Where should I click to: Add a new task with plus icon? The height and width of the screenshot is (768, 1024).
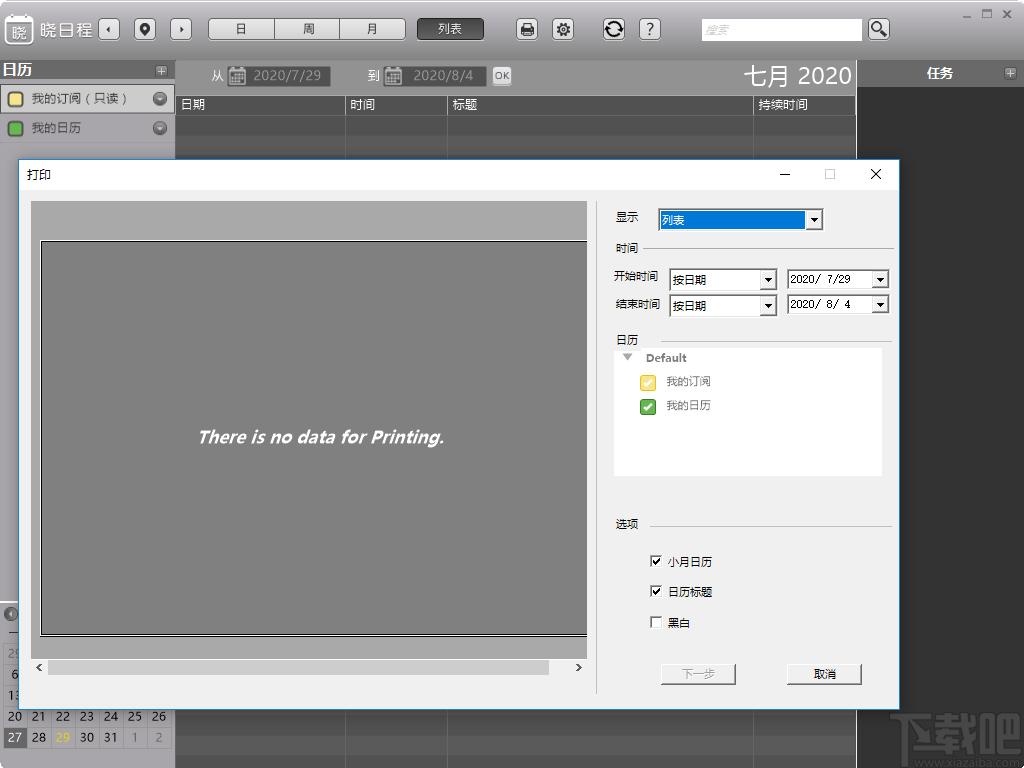(x=1010, y=73)
